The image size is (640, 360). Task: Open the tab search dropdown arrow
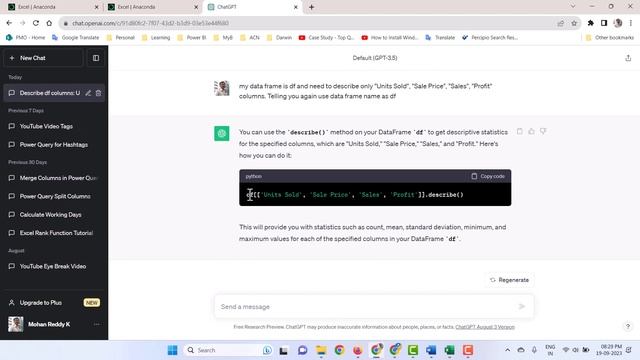573,7
